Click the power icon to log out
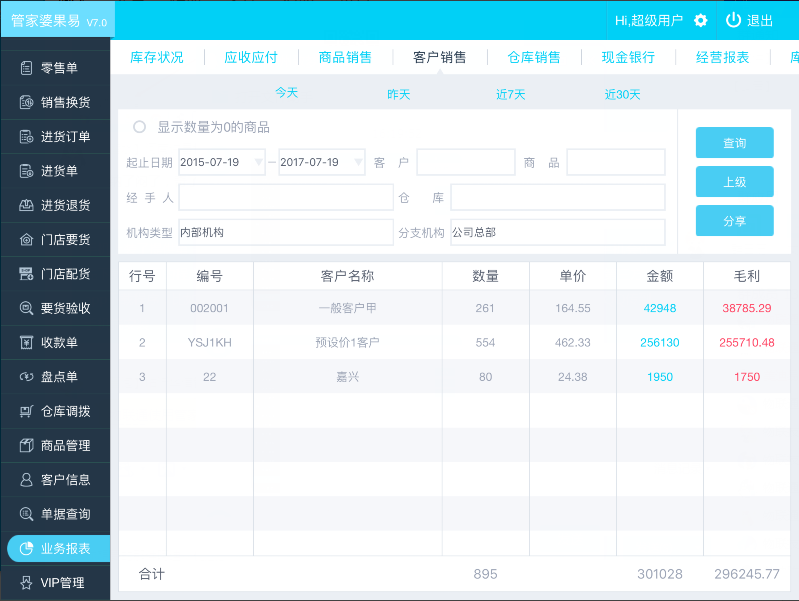This screenshot has width=799, height=601. click(733, 20)
